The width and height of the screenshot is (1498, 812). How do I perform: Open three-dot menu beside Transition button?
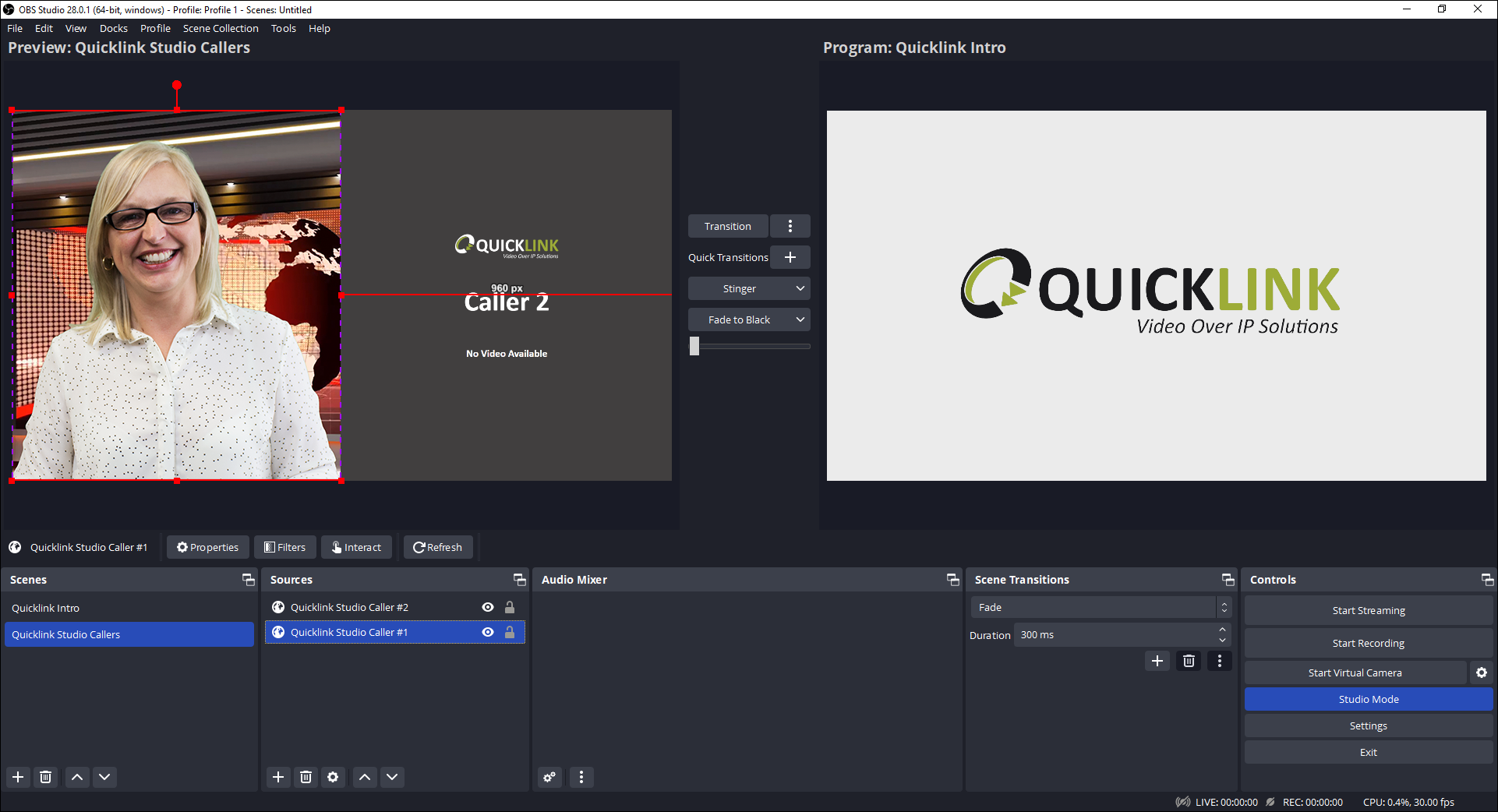click(790, 226)
